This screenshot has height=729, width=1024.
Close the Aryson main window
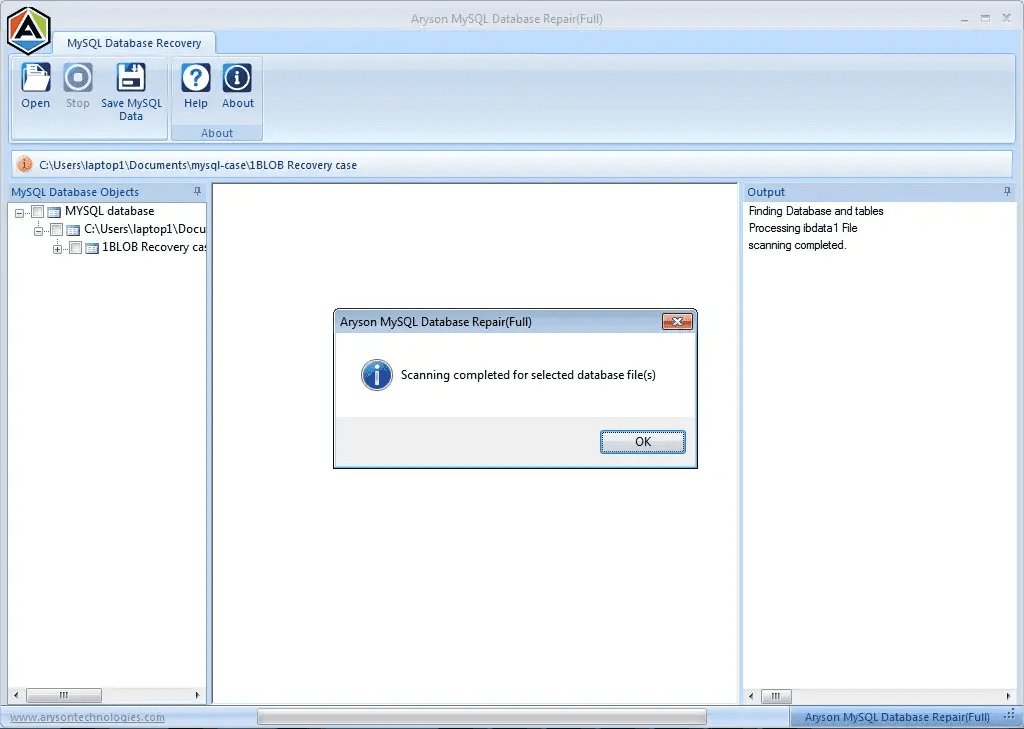point(1006,18)
